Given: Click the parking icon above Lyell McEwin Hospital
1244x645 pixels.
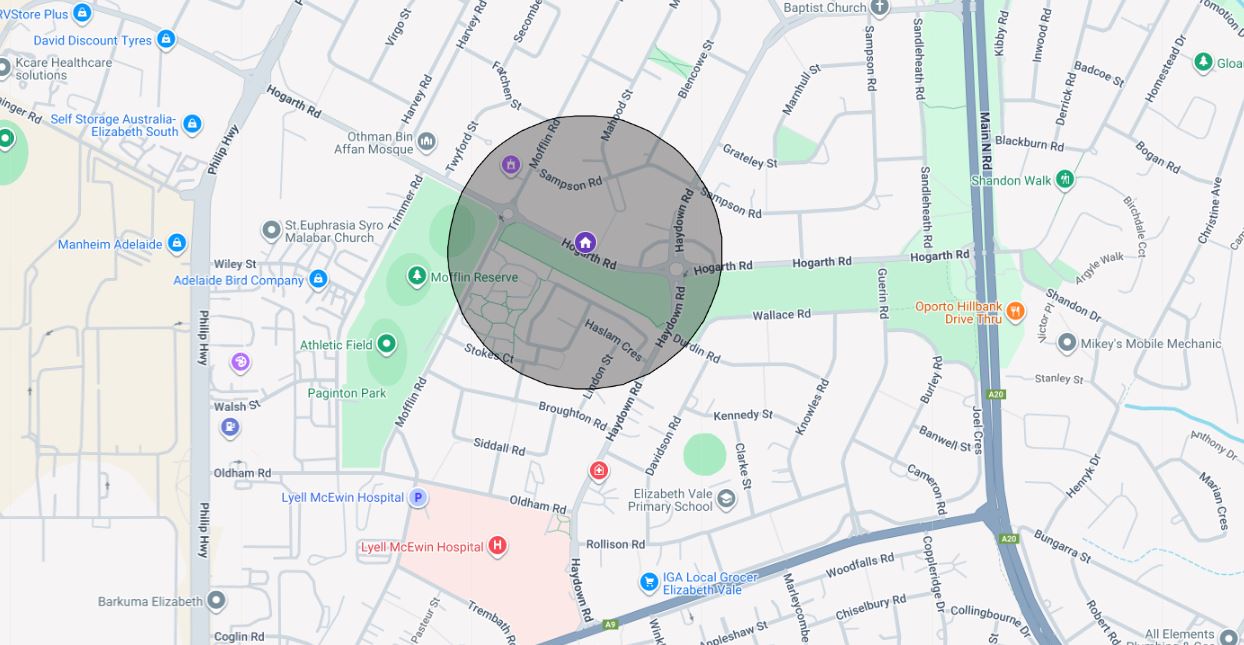Looking at the screenshot, I should [x=417, y=496].
